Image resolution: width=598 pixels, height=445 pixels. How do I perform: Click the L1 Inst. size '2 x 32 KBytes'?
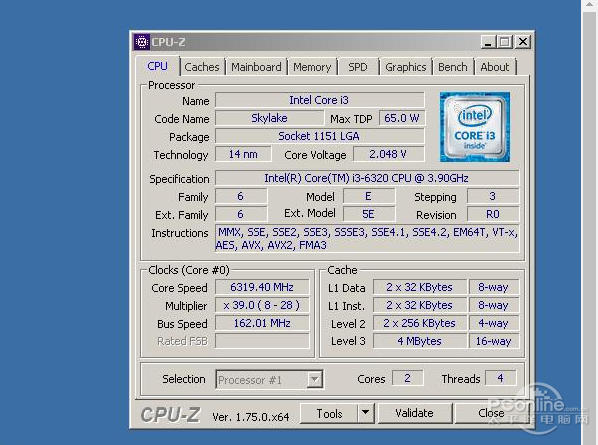(420, 305)
